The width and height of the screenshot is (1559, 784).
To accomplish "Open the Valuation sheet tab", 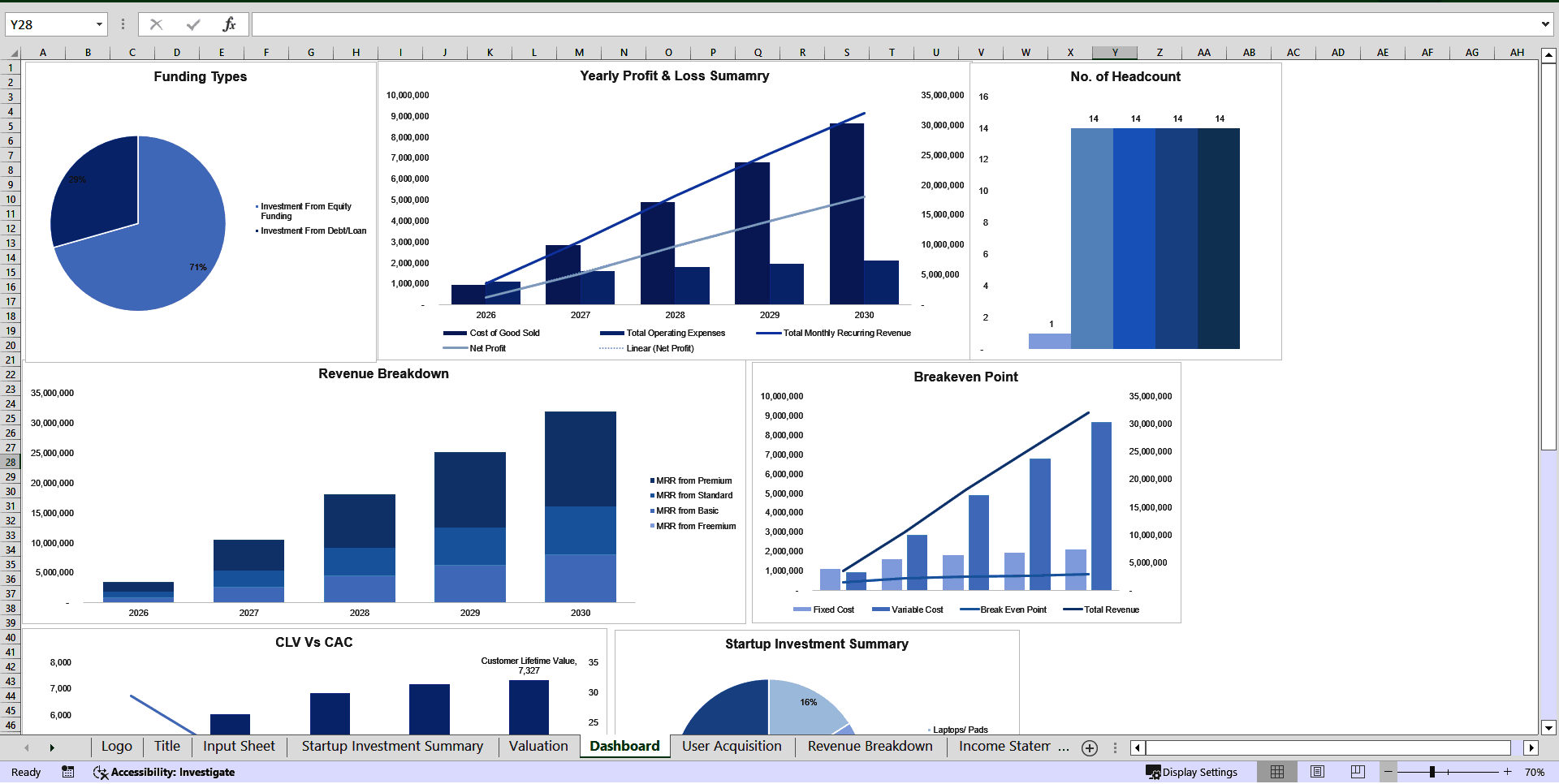I will [538, 747].
